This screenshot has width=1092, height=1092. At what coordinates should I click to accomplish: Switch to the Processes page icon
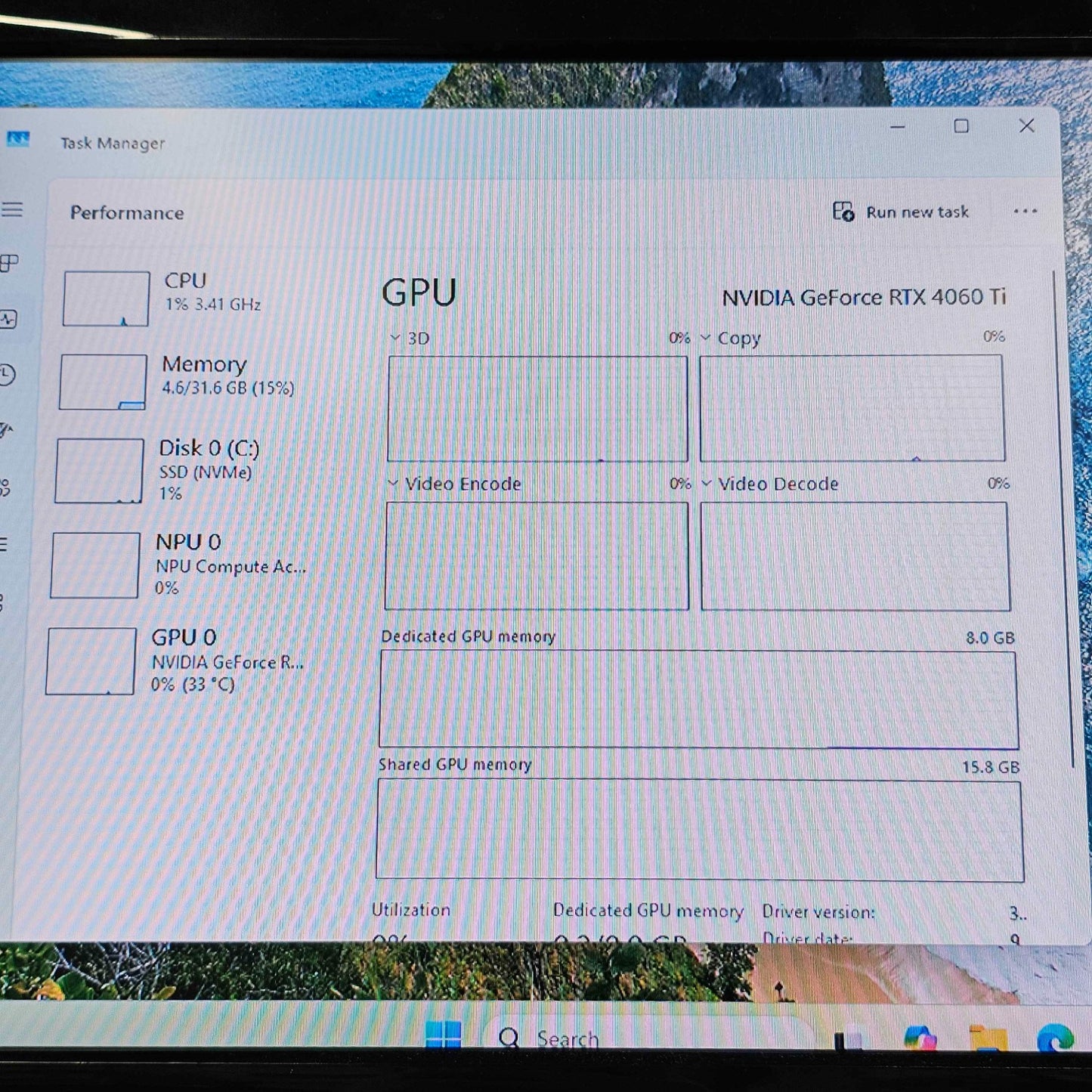tap(9, 263)
